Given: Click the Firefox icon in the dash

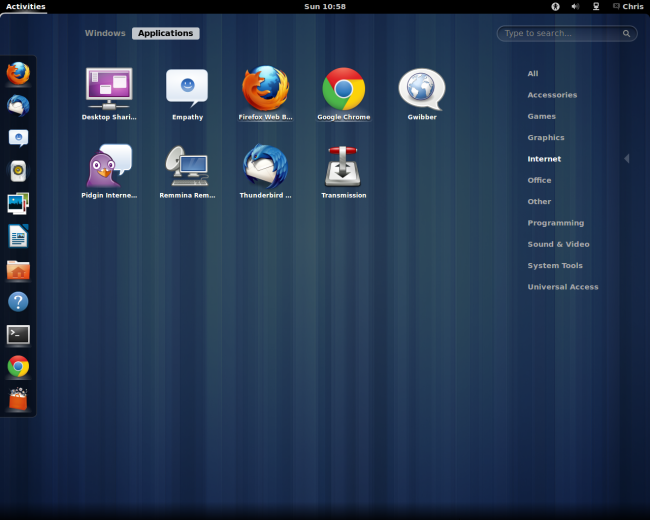Looking at the screenshot, I should coord(18,73).
